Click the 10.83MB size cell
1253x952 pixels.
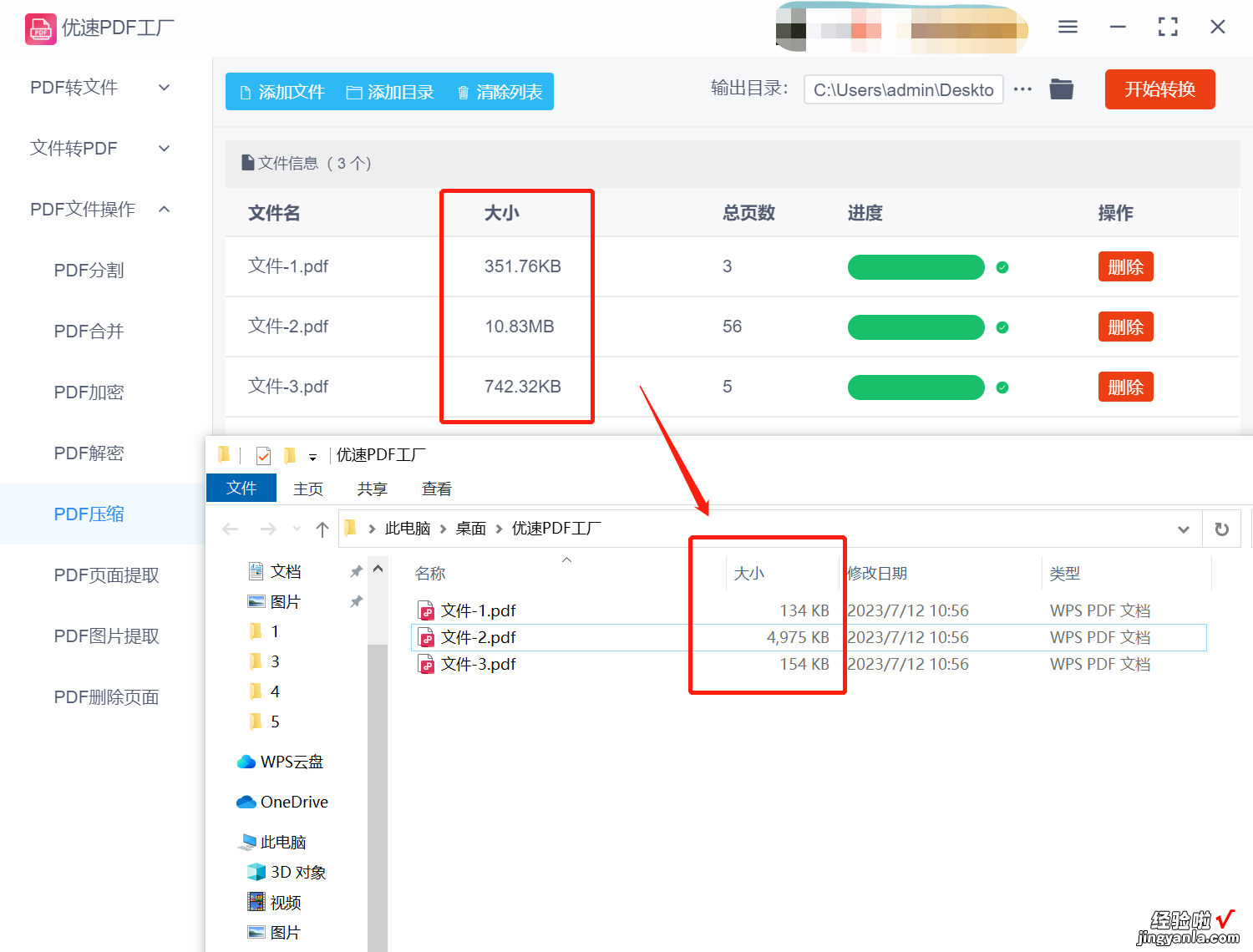click(520, 327)
